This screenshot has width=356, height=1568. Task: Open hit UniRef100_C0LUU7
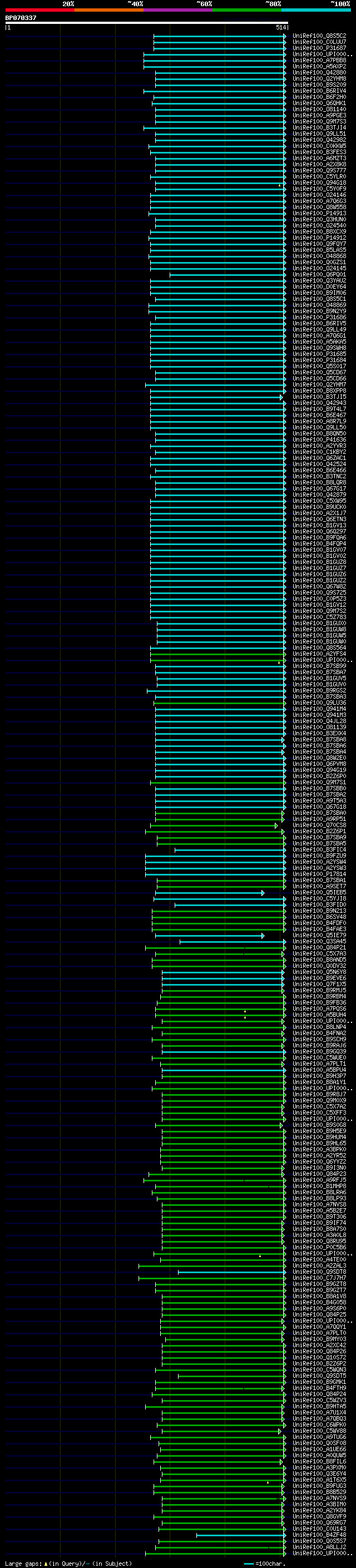pyautogui.click(x=319, y=42)
